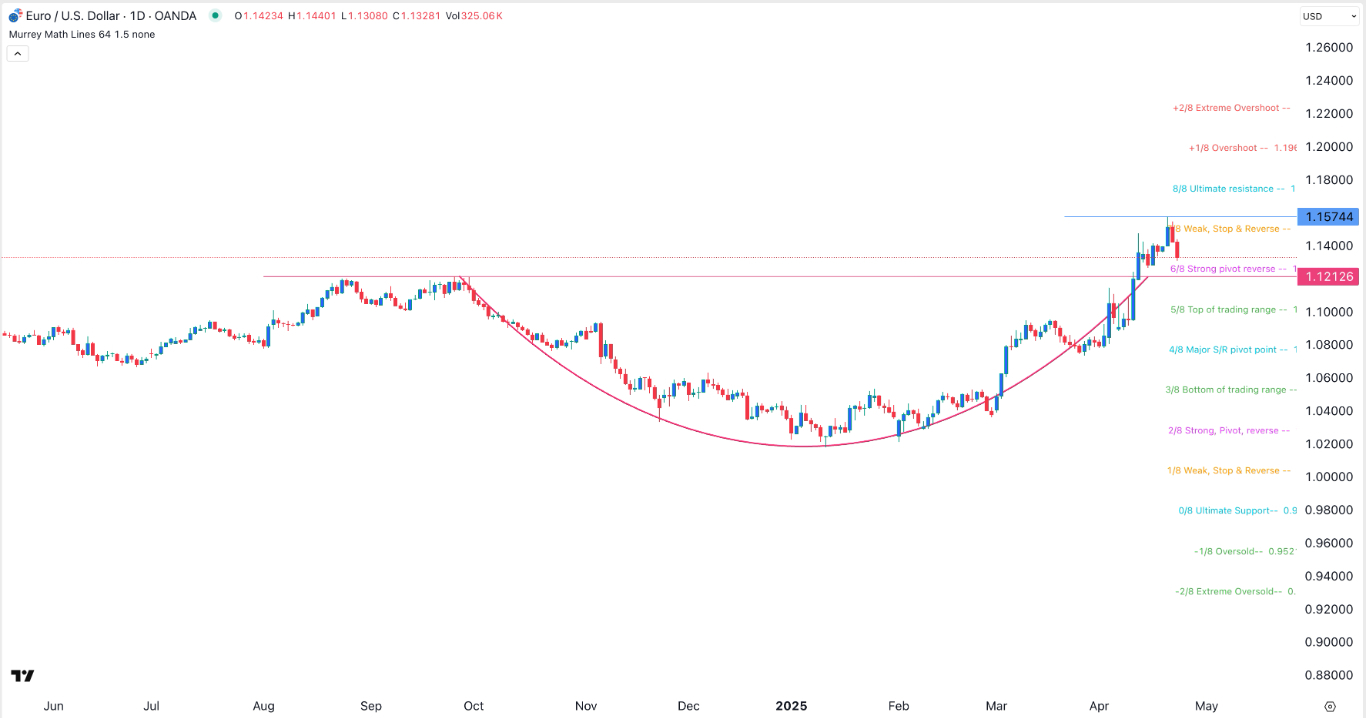Click the May label on the time axis
Image resolution: width=1366 pixels, height=718 pixels.
(x=1206, y=706)
